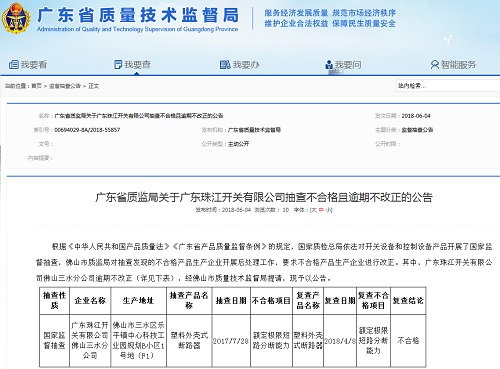Screen dimensions: 500x369
Task: Click the national emblem logo of Guangdong quality bureau
Action: pos(16,18)
